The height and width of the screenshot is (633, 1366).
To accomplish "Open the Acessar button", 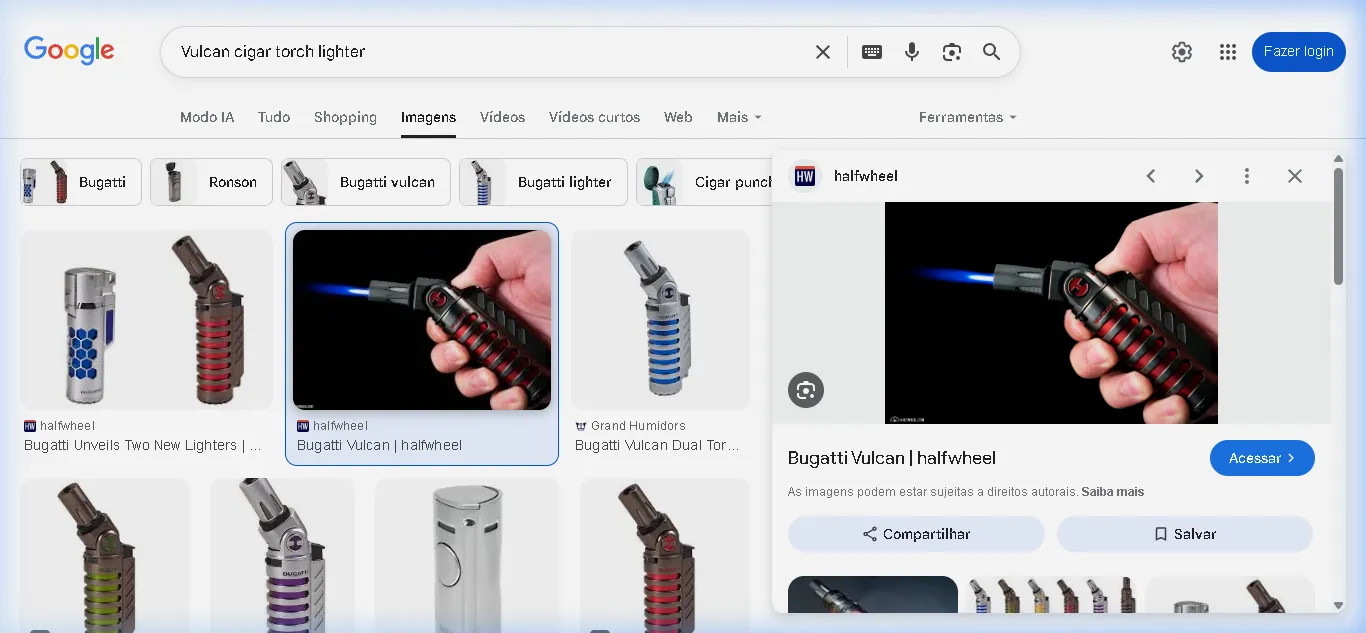I will (x=1262, y=458).
